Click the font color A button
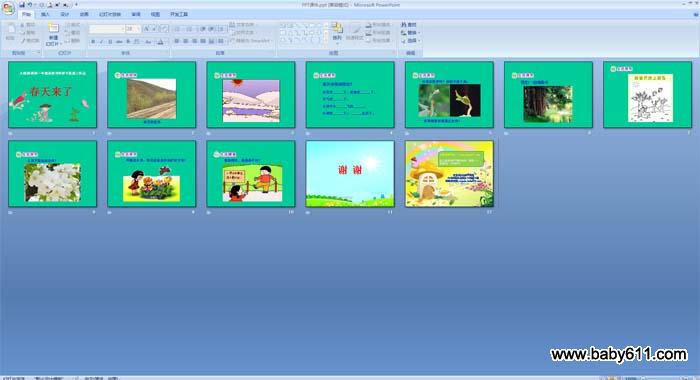The image size is (700, 380). click(x=160, y=42)
